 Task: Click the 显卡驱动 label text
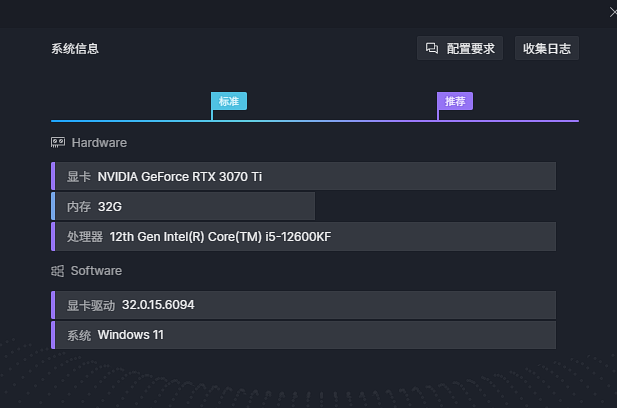[91, 305]
